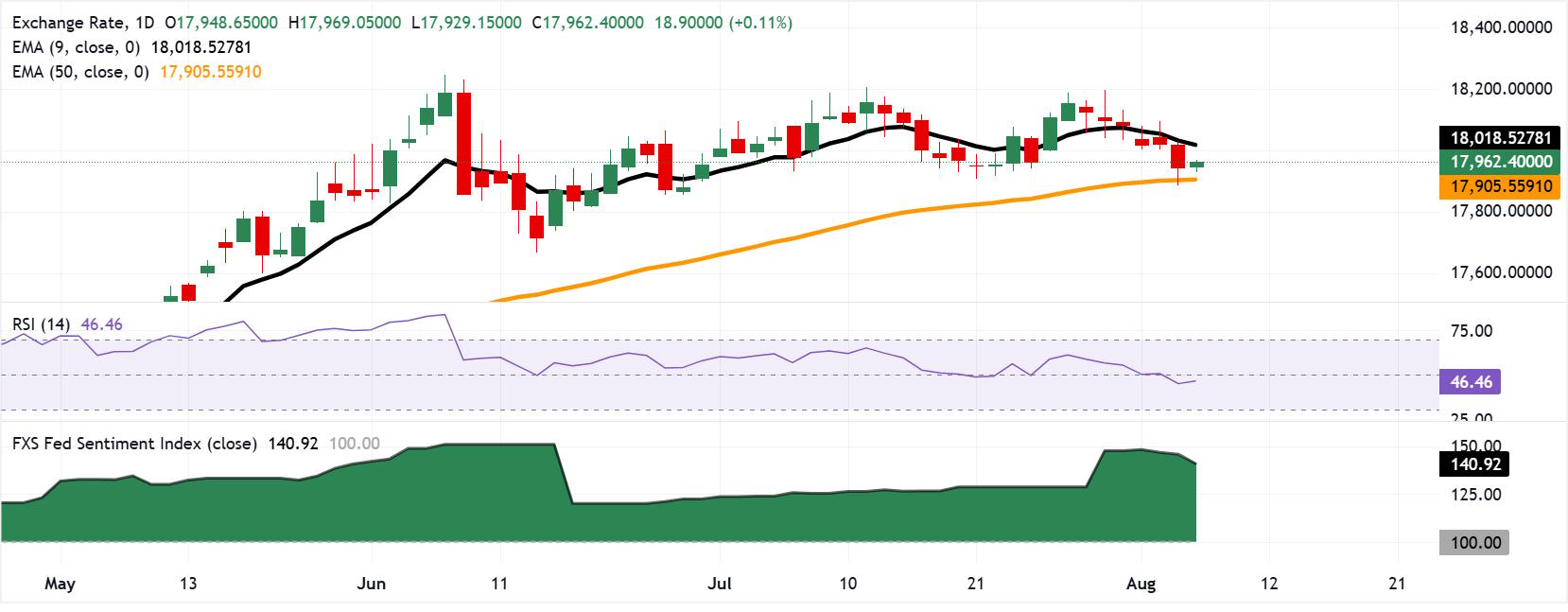
Task: Click the Jul label on time axis
Action: tap(720, 584)
